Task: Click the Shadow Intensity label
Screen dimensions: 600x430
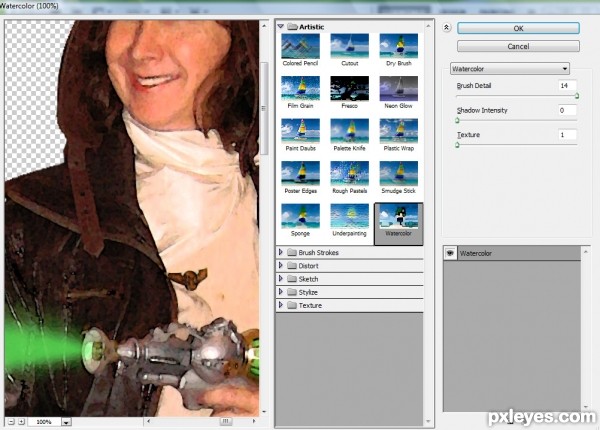Action: coord(482,110)
